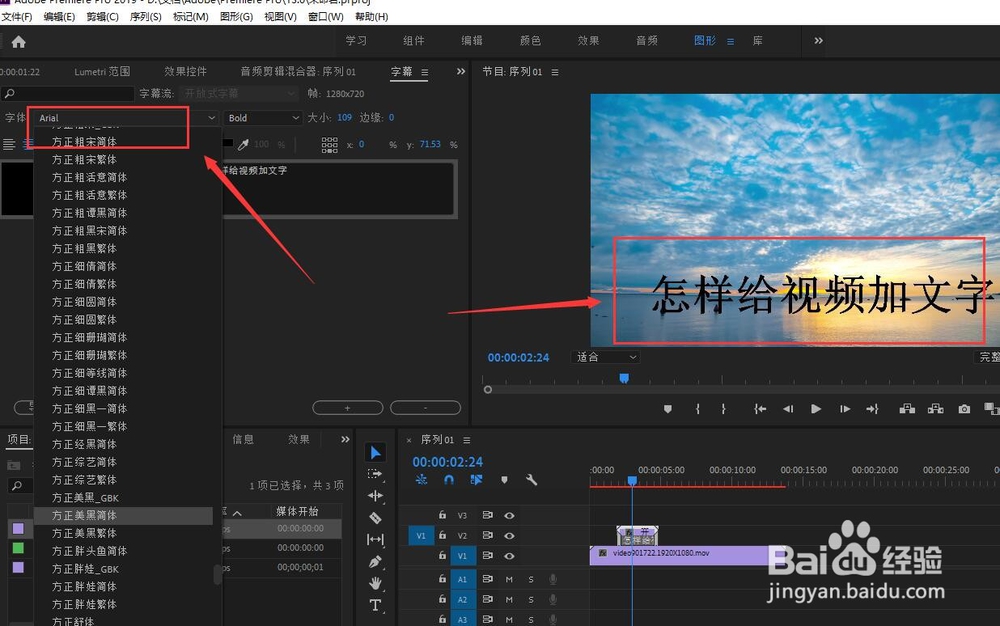Solo the A2 audio track
This screenshot has width=1000, height=626.
(x=530, y=598)
